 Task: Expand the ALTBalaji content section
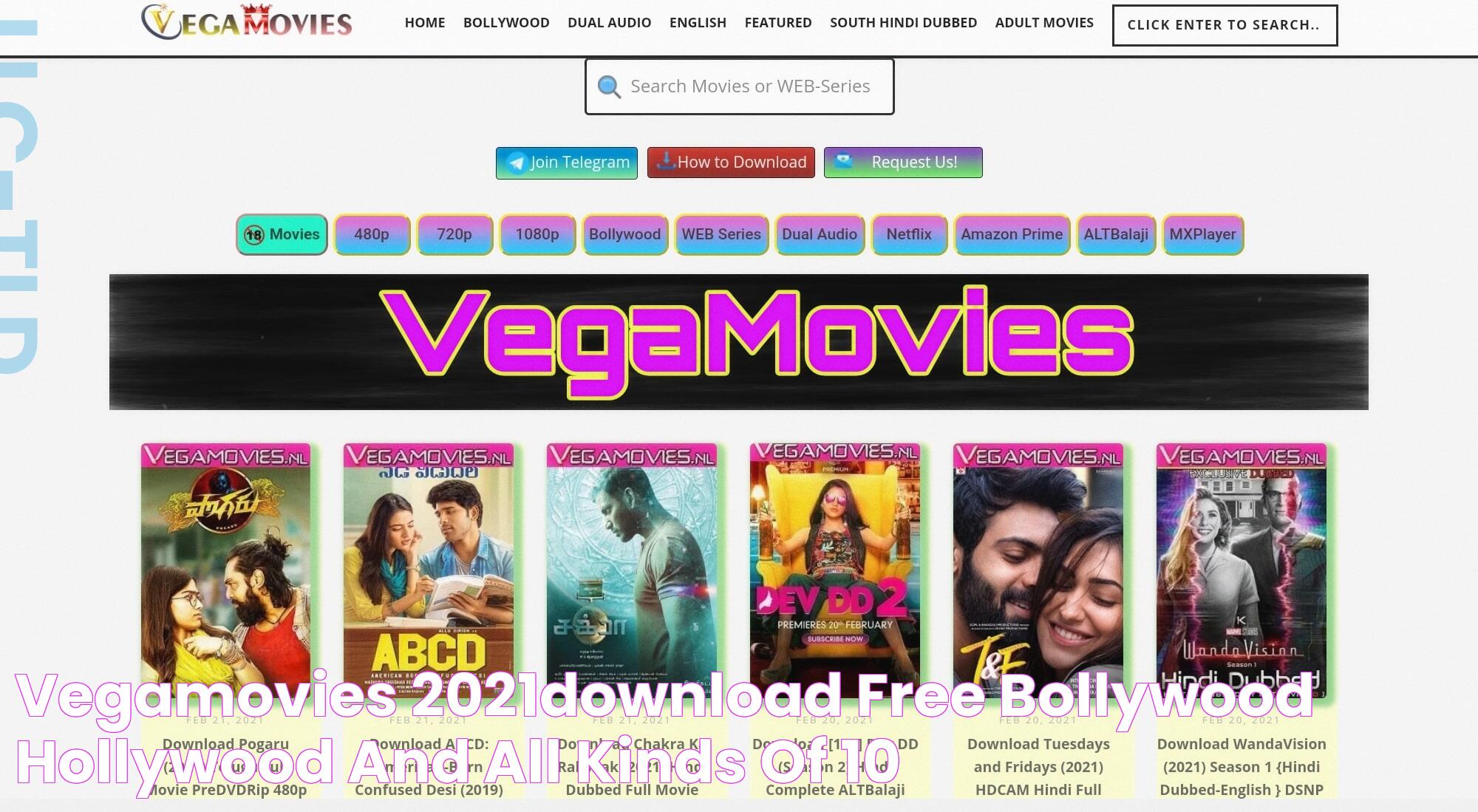[1116, 234]
